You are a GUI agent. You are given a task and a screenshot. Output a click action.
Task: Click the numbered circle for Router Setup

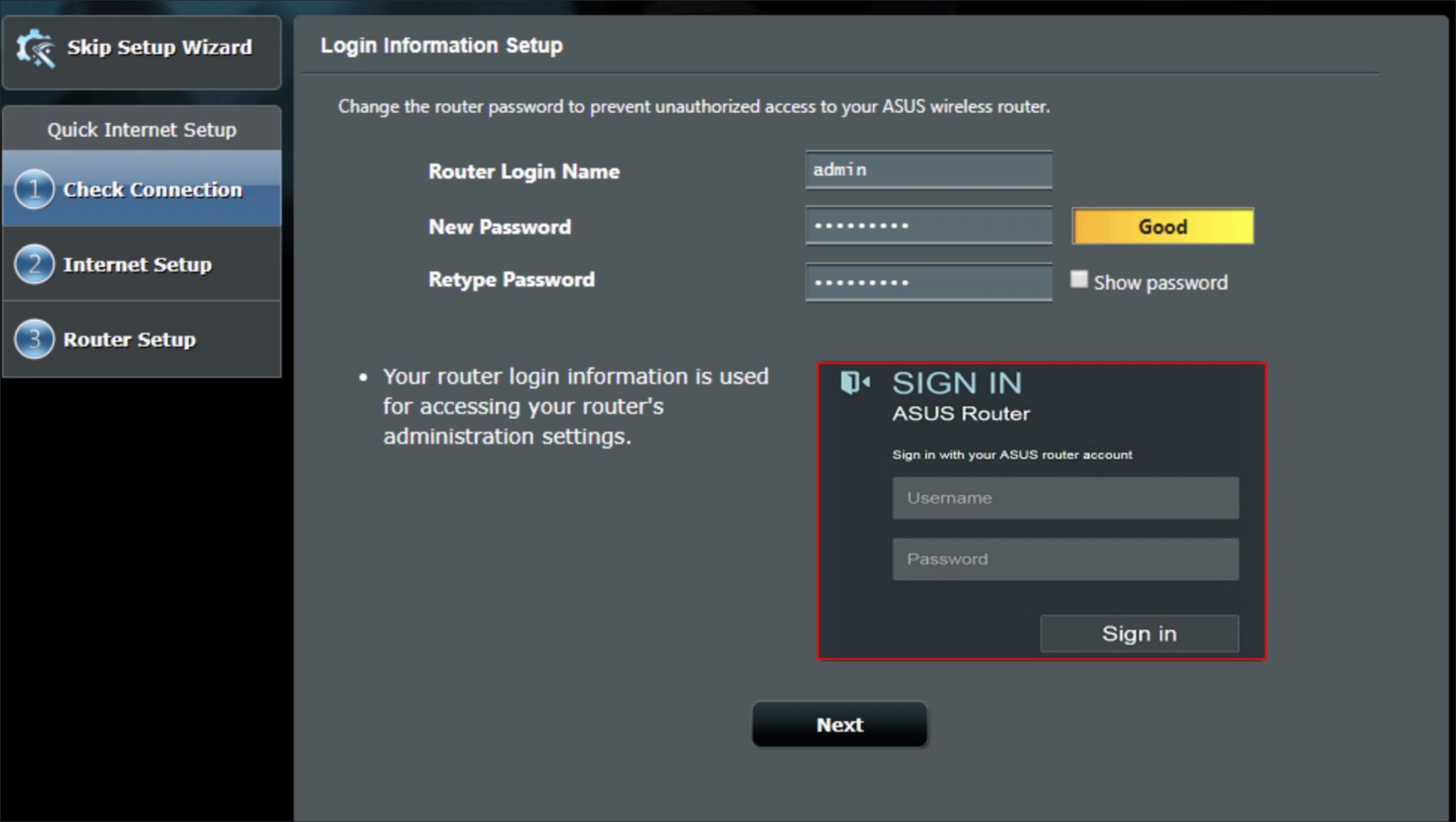click(33, 339)
